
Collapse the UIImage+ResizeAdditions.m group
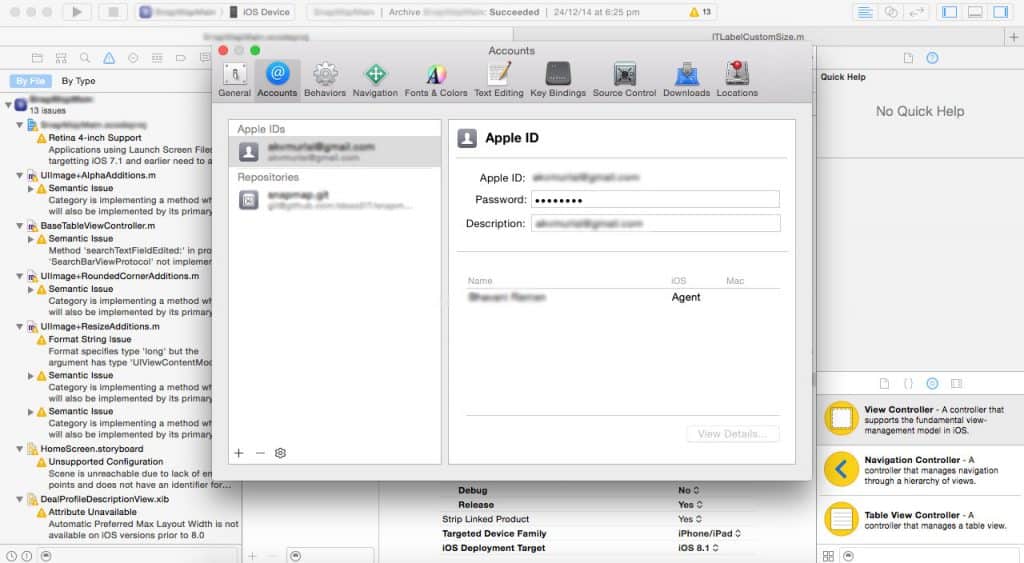tap(20, 327)
